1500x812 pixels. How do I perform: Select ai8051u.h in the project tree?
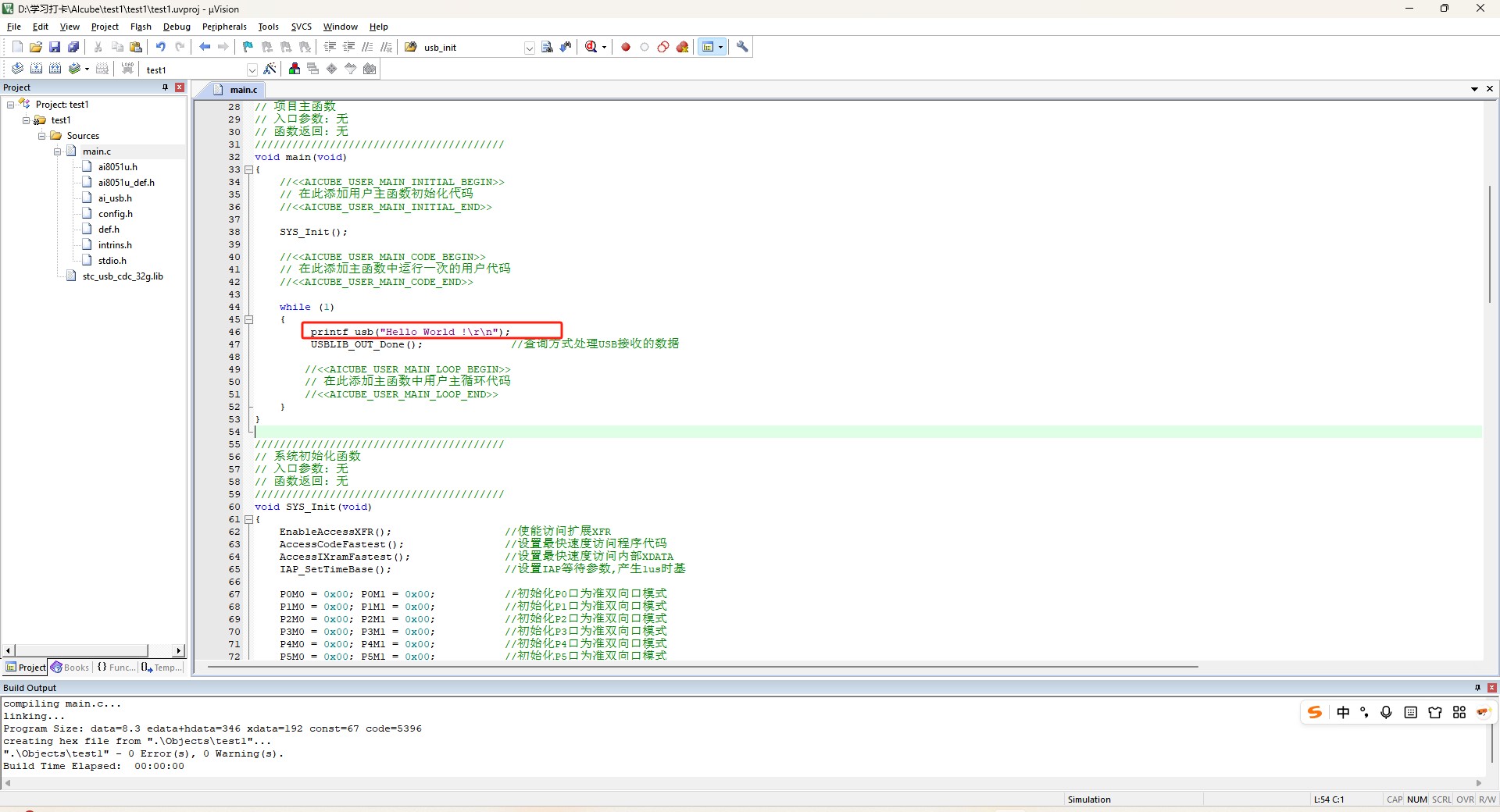coord(117,167)
